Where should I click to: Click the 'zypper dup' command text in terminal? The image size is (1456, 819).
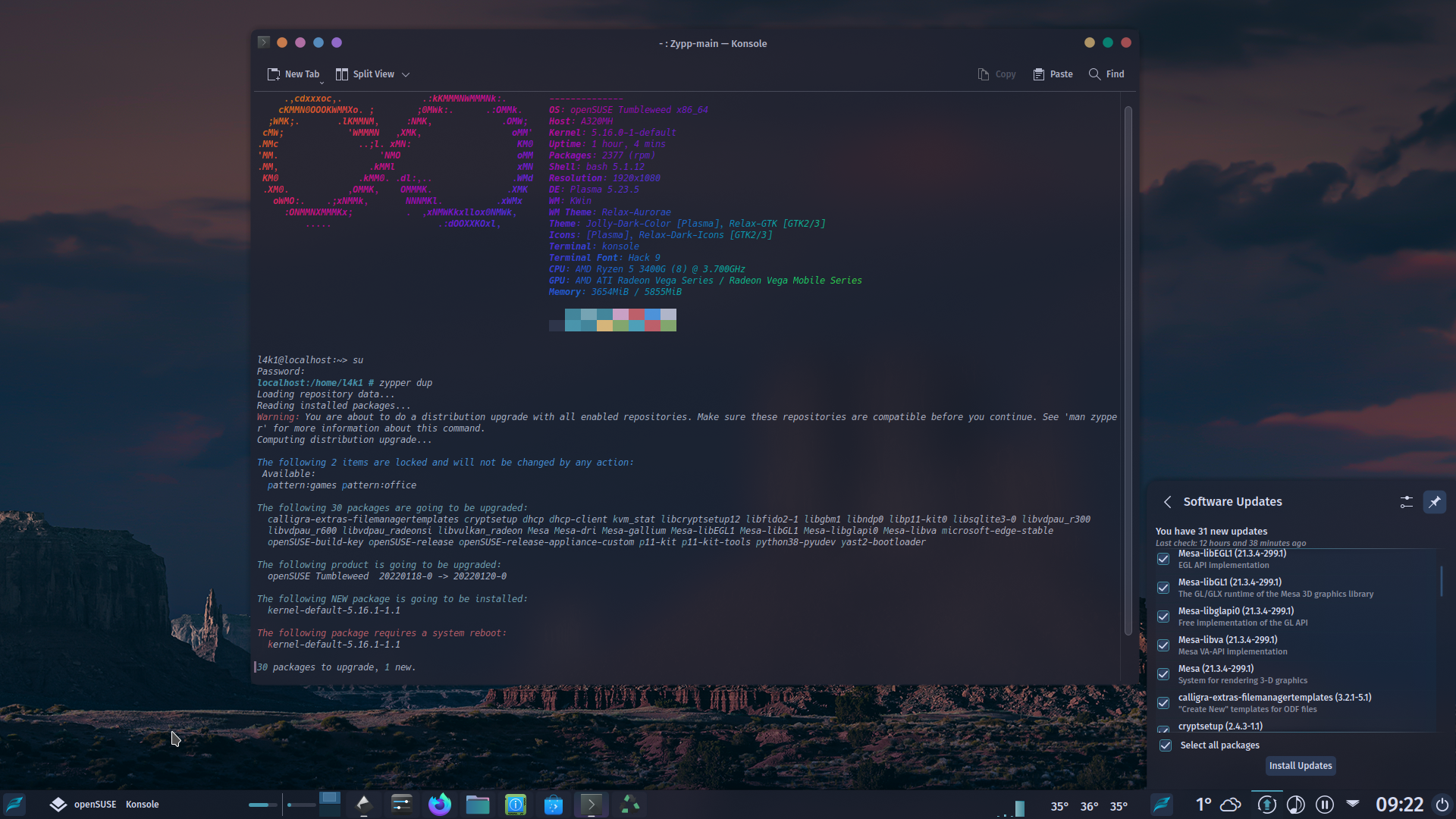point(406,383)
